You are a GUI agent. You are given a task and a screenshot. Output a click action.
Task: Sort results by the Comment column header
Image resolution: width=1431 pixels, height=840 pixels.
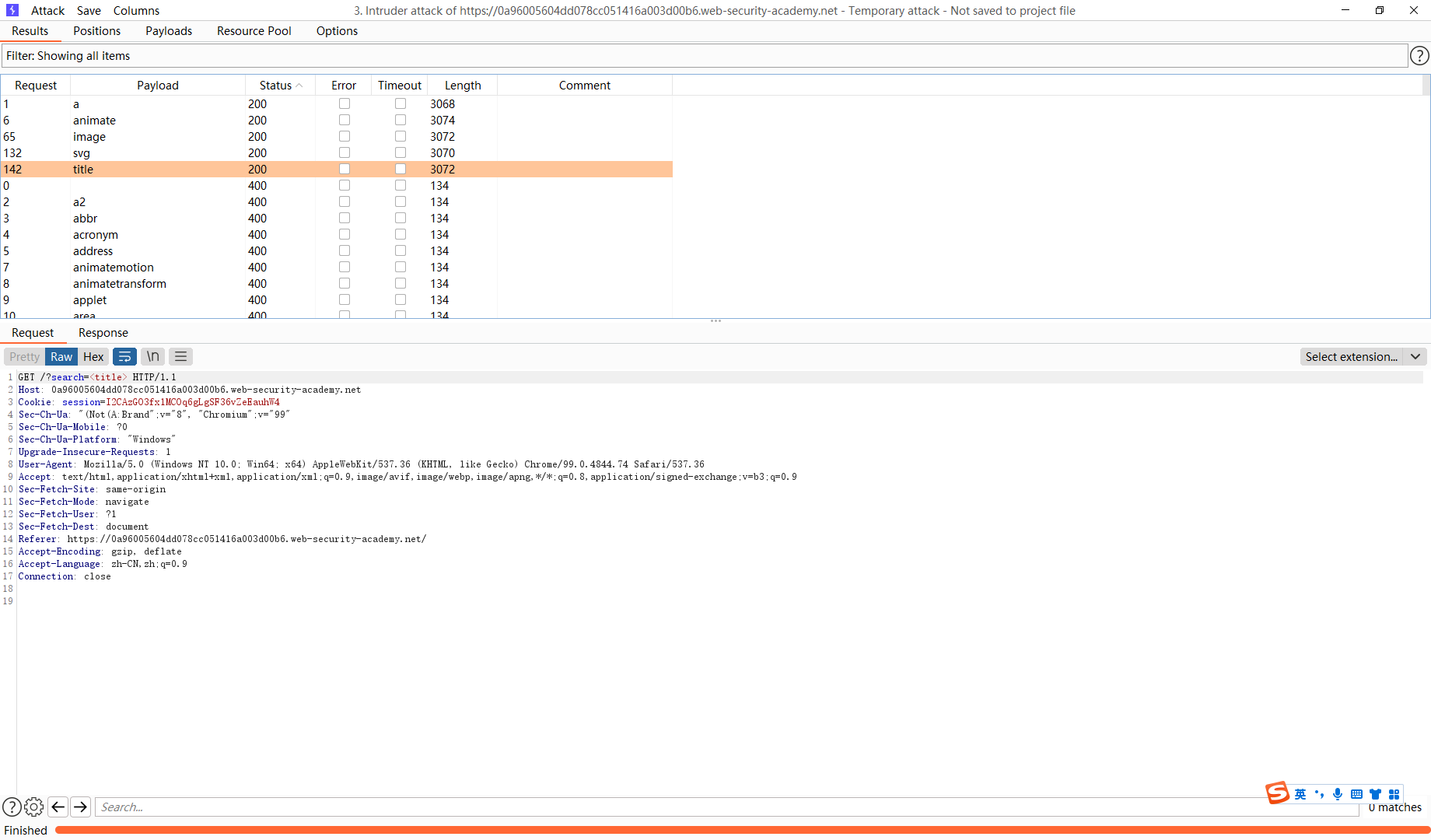pos(585,86)
